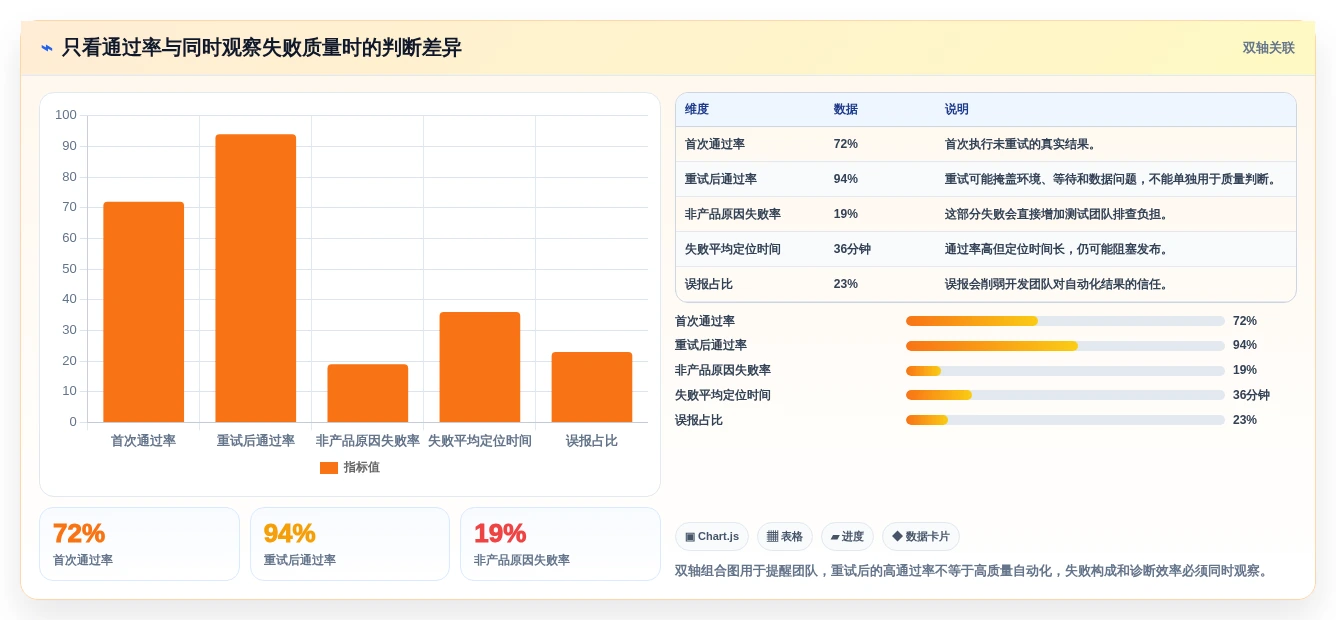This screenshot has height=620, width=1336.
Task: Click the 重试后通过率 progress bar
Action: coord(1065,346)
